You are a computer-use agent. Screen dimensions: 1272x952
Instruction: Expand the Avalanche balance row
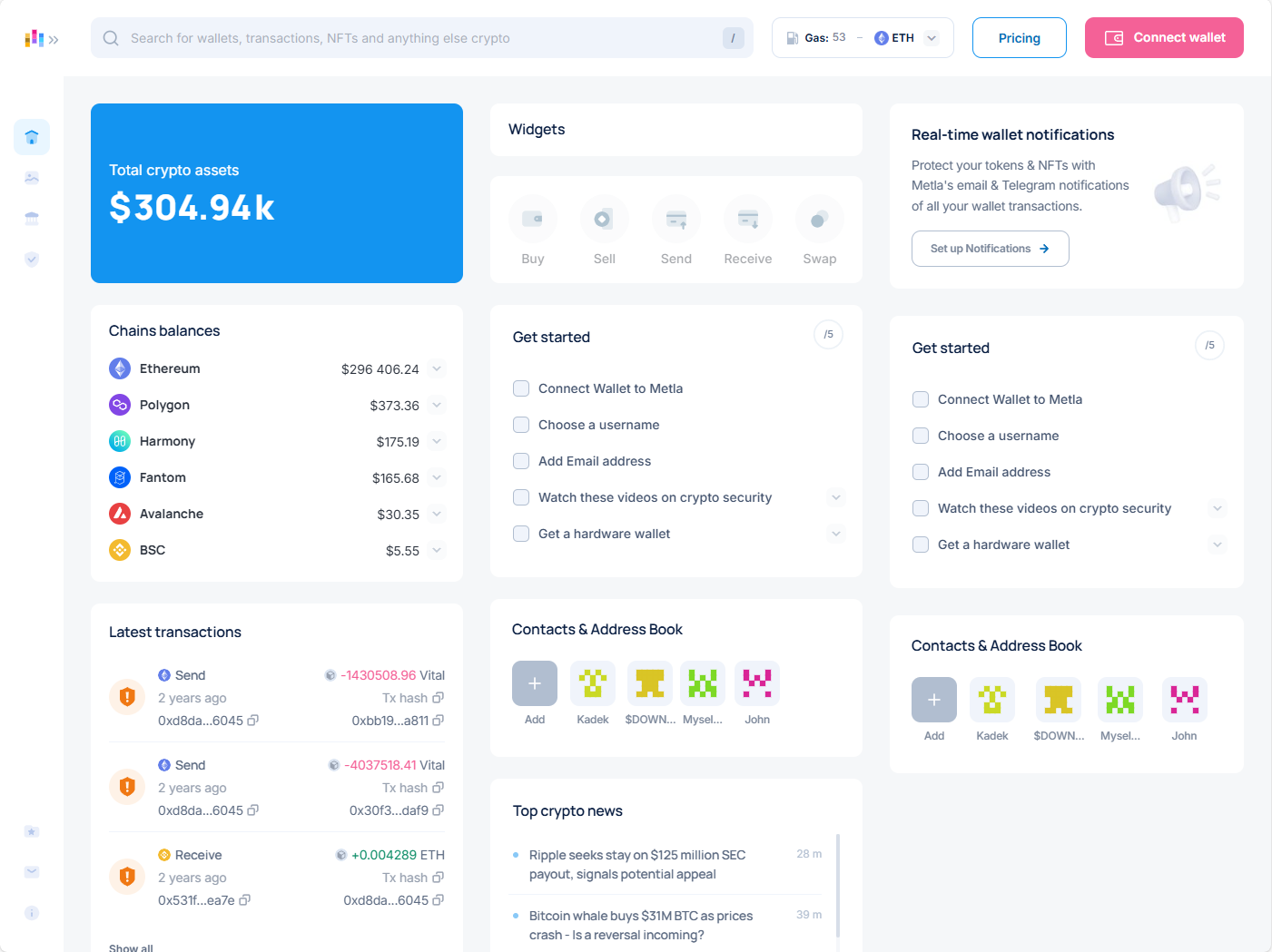click(437, 514)
